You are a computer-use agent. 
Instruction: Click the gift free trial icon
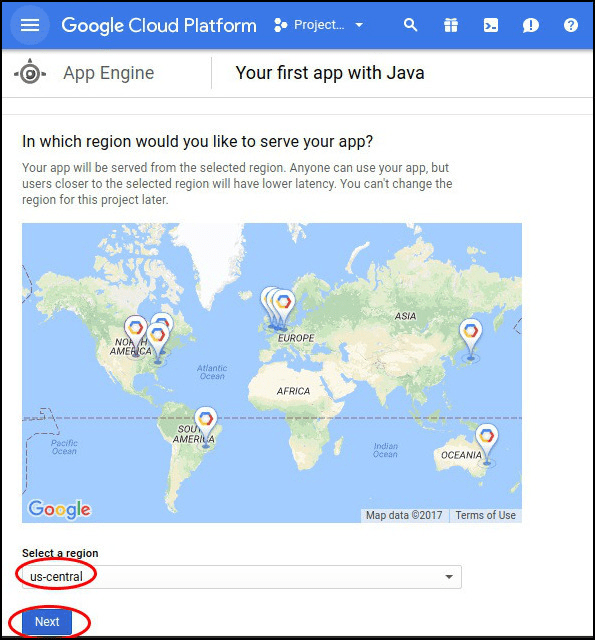coord(451,25)
